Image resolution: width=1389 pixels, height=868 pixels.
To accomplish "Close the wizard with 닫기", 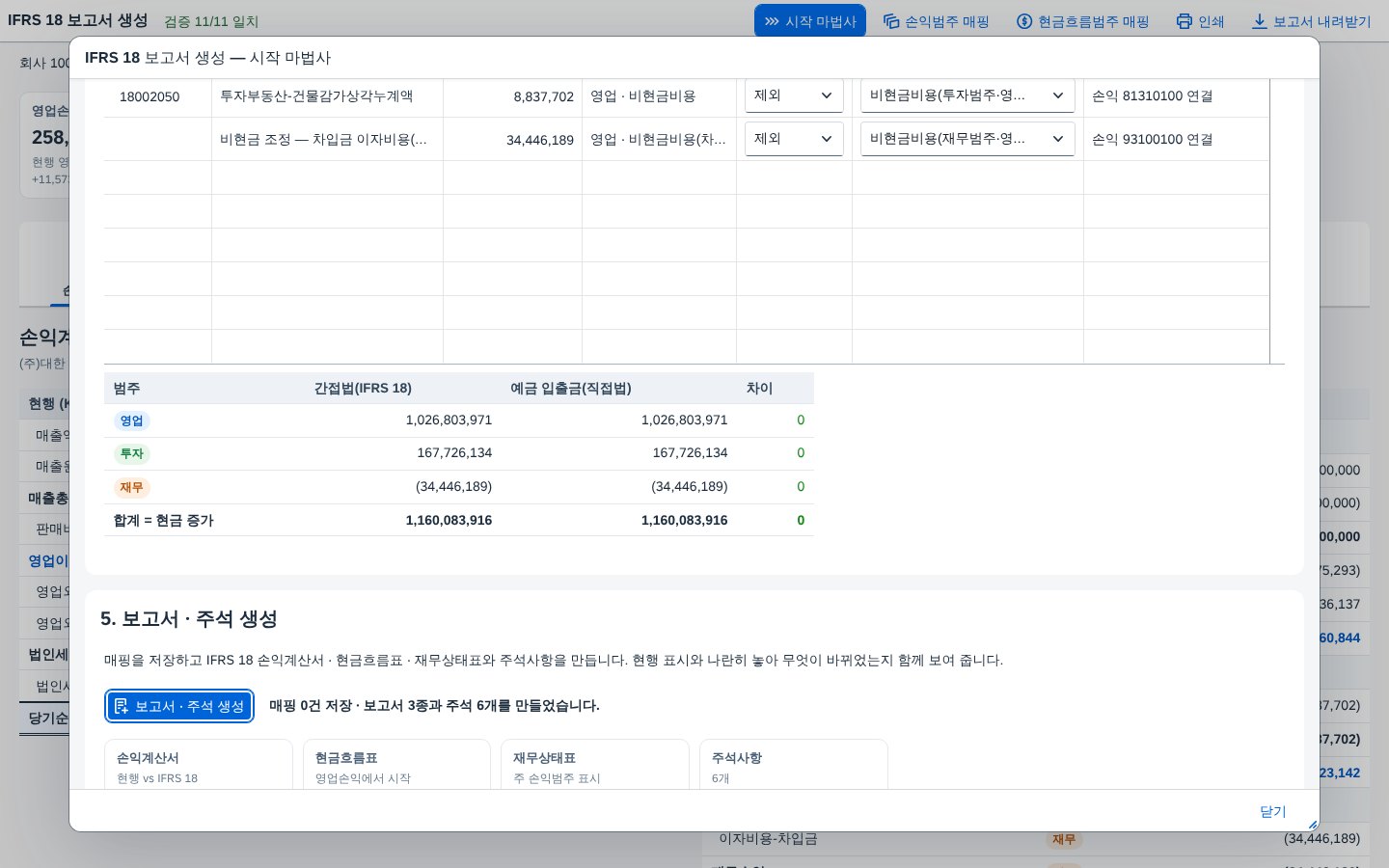I will 1273,811.
